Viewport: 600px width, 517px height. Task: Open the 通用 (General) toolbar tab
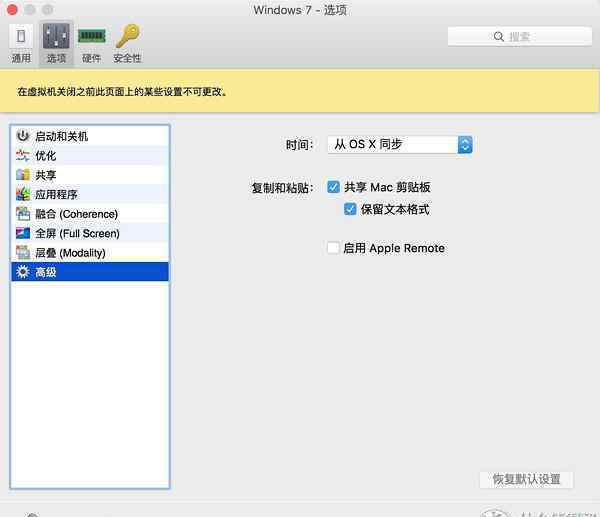point(21,43)
